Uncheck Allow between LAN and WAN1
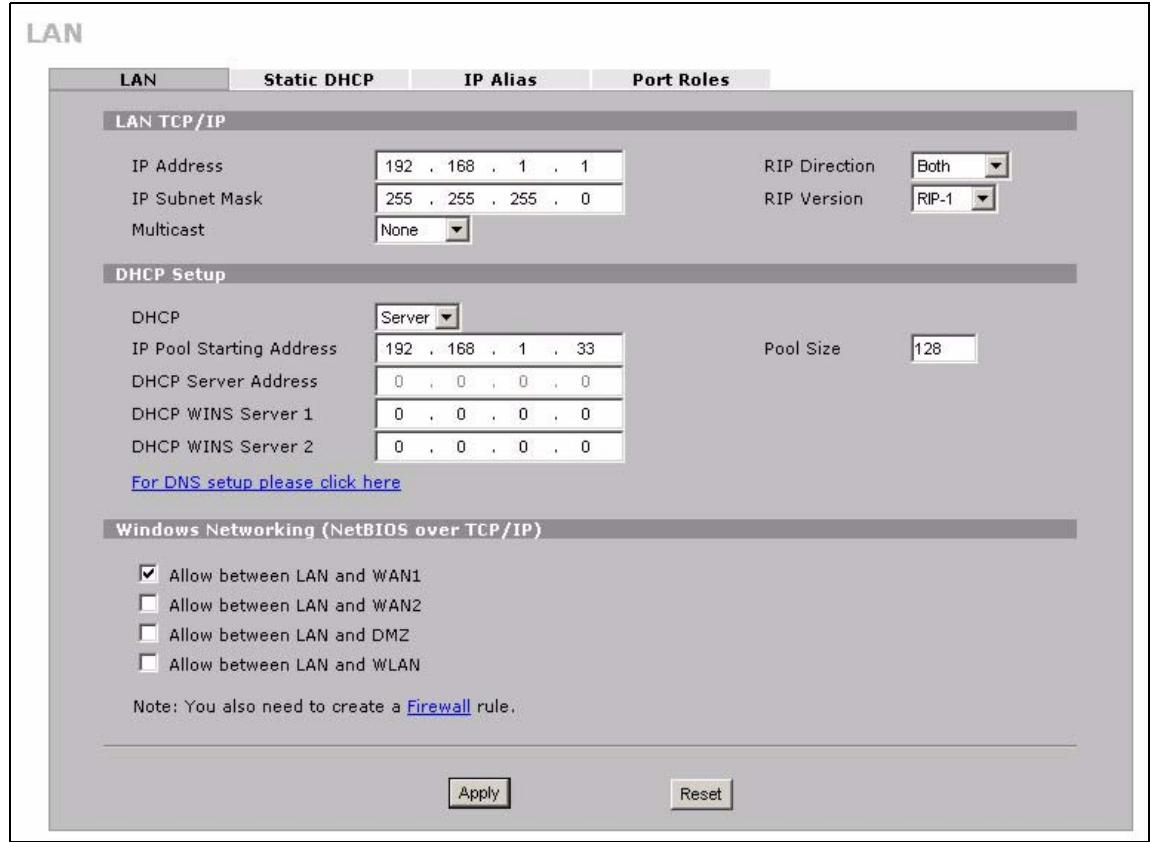The width and height of the screenshot is (1151, 842). [148, 574]
